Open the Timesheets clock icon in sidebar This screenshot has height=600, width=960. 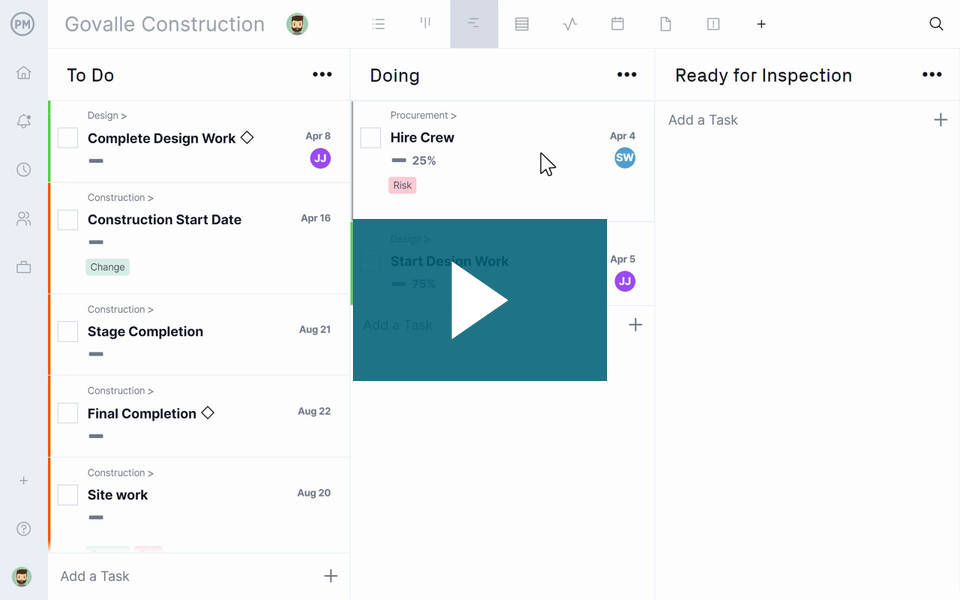(x=22, y=169)
